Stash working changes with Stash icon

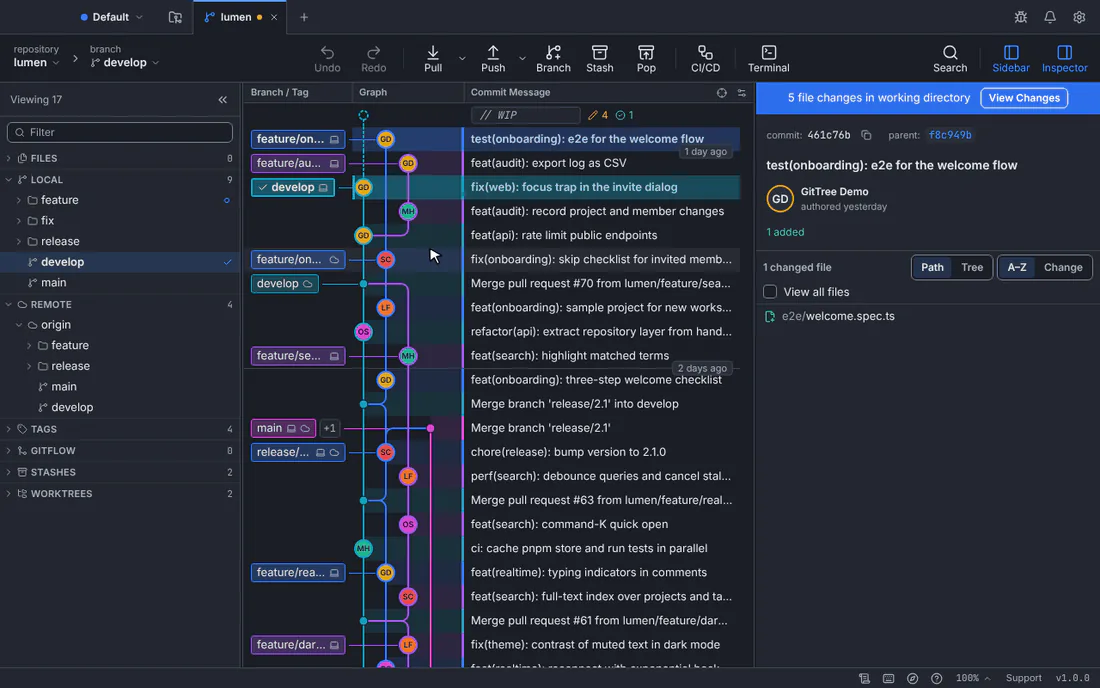[x=599, y=59]
